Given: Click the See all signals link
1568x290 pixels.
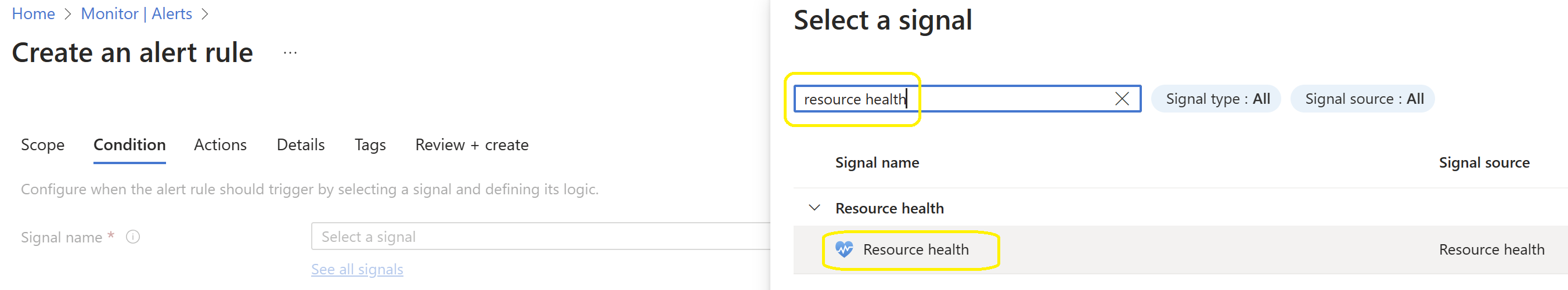Looking at the screenshot, I should coord(357,269).
